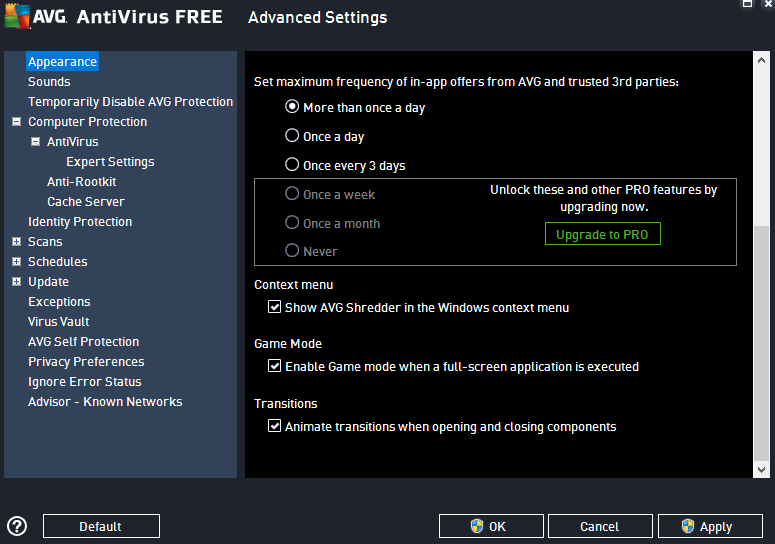Collapse the AntiVirus tree node
Viewport: 775px width, 544px height.
coord(36,142)
